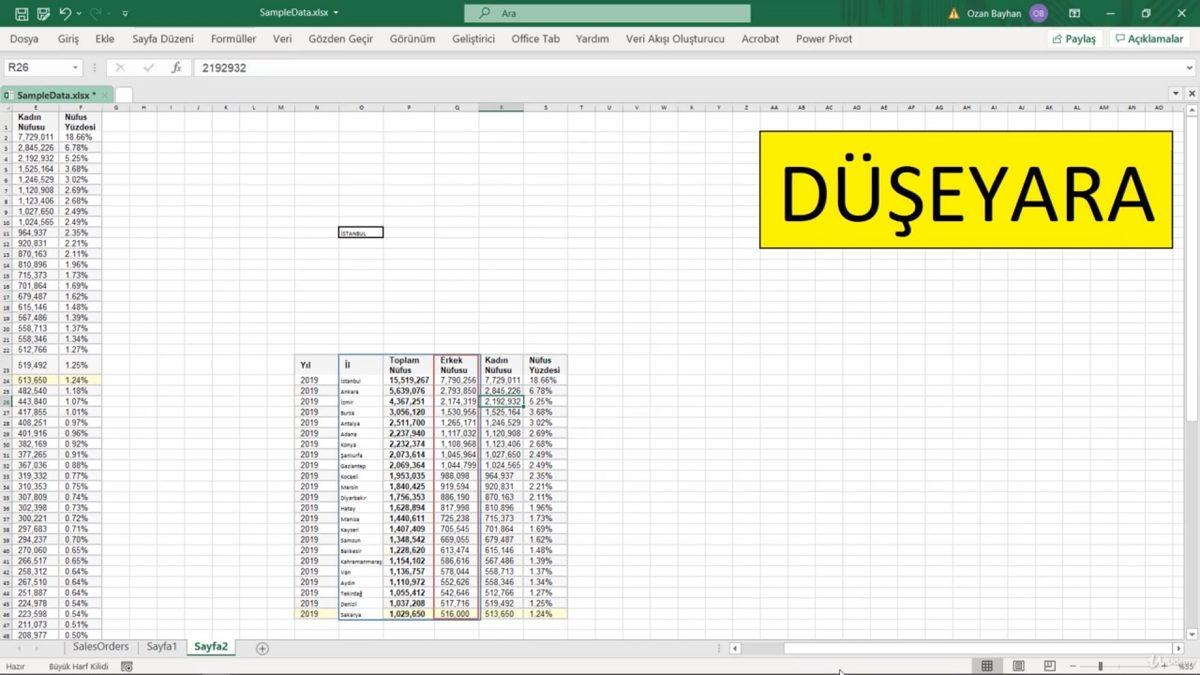Expand the Quick Access Toolbar customize menu
The height and width of the screenshot is (675, 1200).
(125, 13)
